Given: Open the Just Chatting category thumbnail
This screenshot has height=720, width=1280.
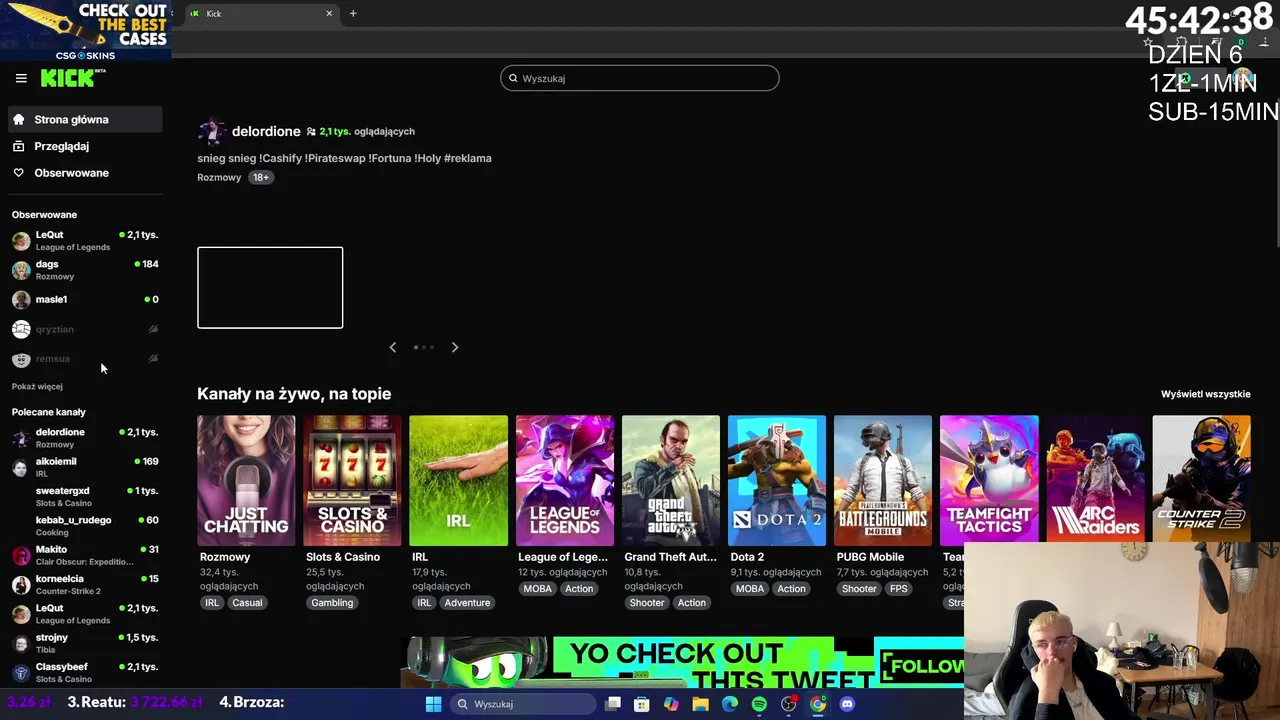Looking at the screenshot, I should (246, 480).
